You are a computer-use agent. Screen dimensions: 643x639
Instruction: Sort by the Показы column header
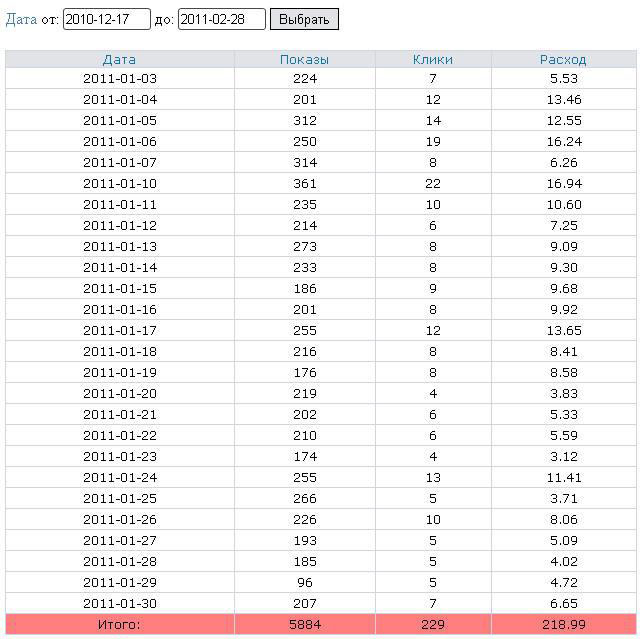305,60
